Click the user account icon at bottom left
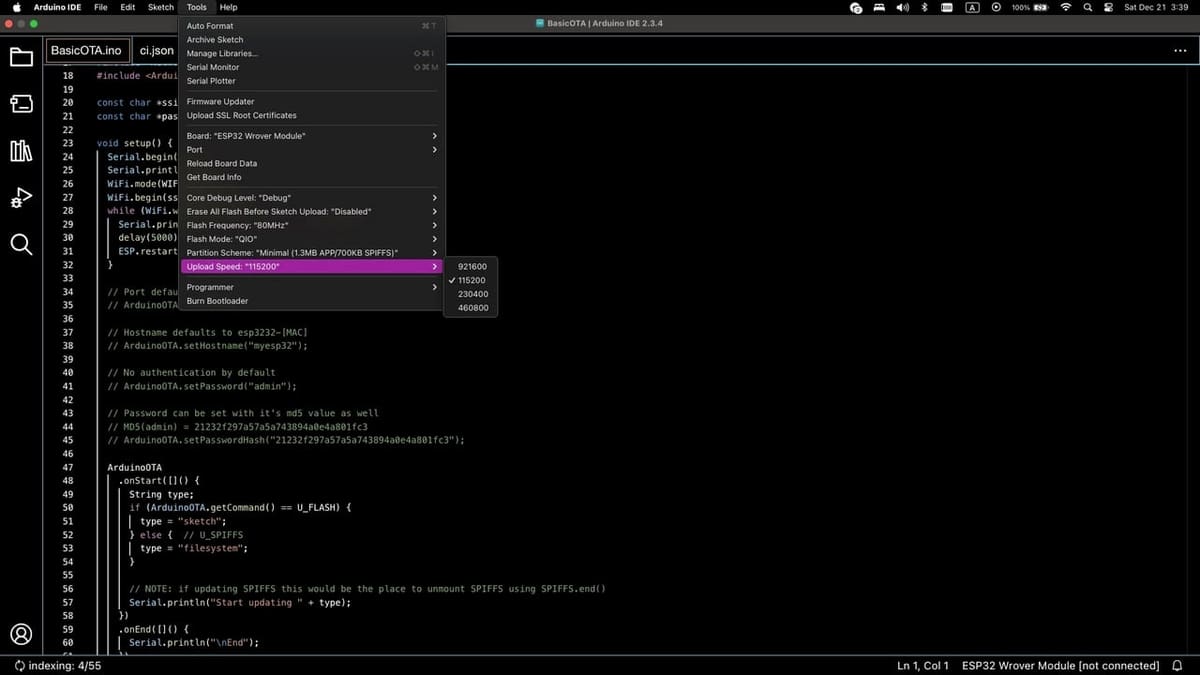The image size is (1200, 675). [21, 634]
